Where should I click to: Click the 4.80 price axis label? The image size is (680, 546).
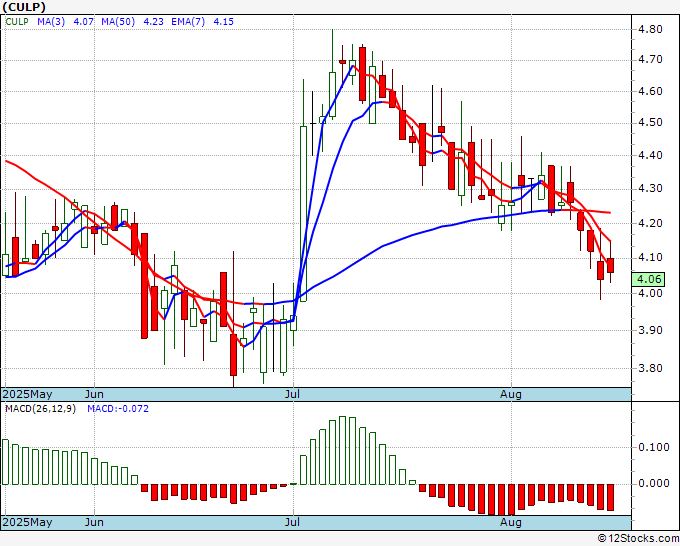point(650,29)
